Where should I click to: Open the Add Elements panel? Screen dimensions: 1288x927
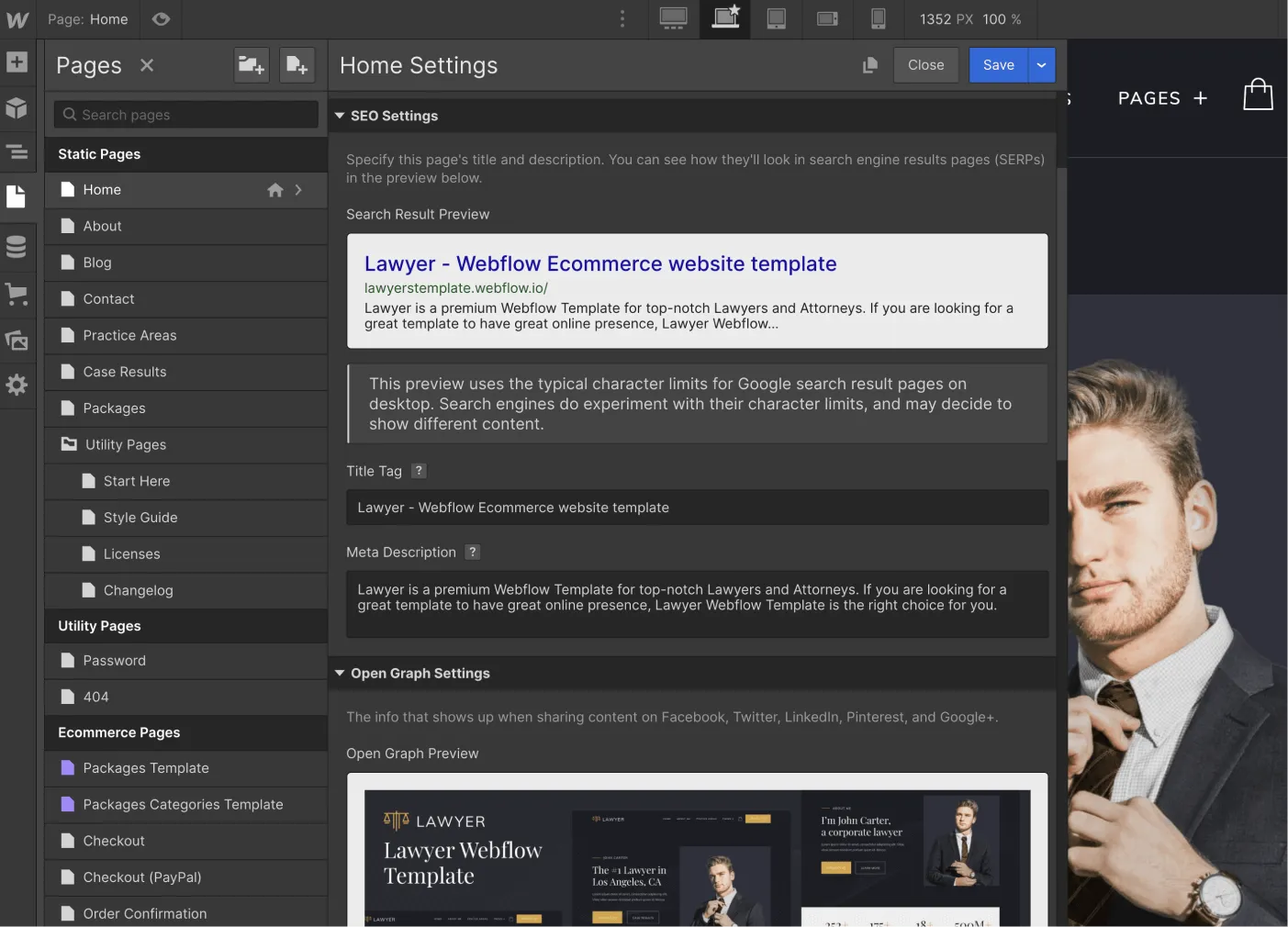[17, 62]
